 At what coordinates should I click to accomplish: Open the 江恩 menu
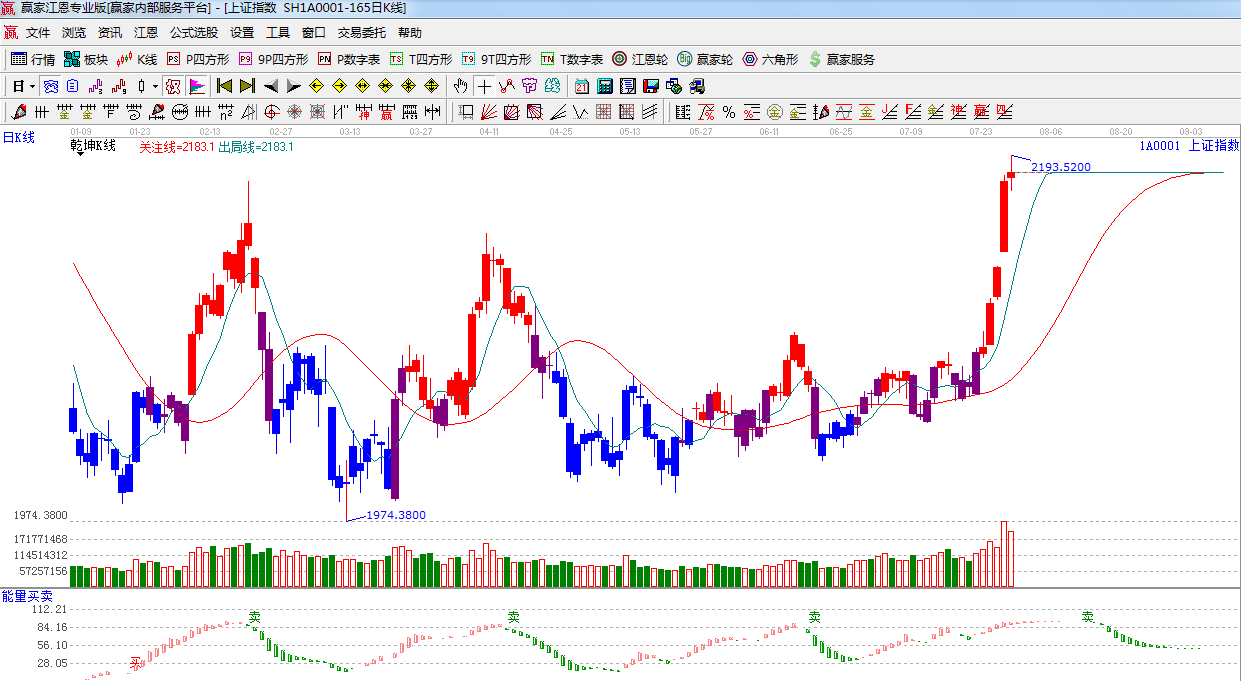146,33
